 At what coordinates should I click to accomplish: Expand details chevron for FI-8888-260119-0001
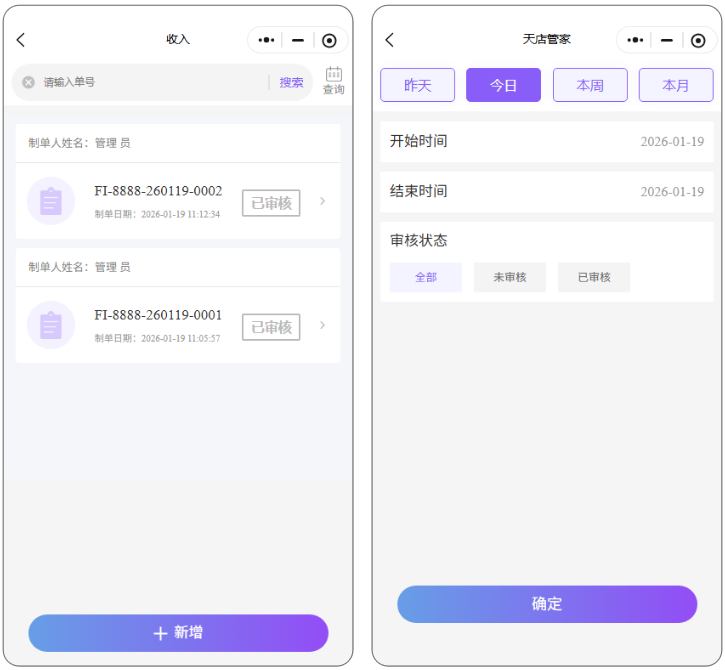point(322,325)
